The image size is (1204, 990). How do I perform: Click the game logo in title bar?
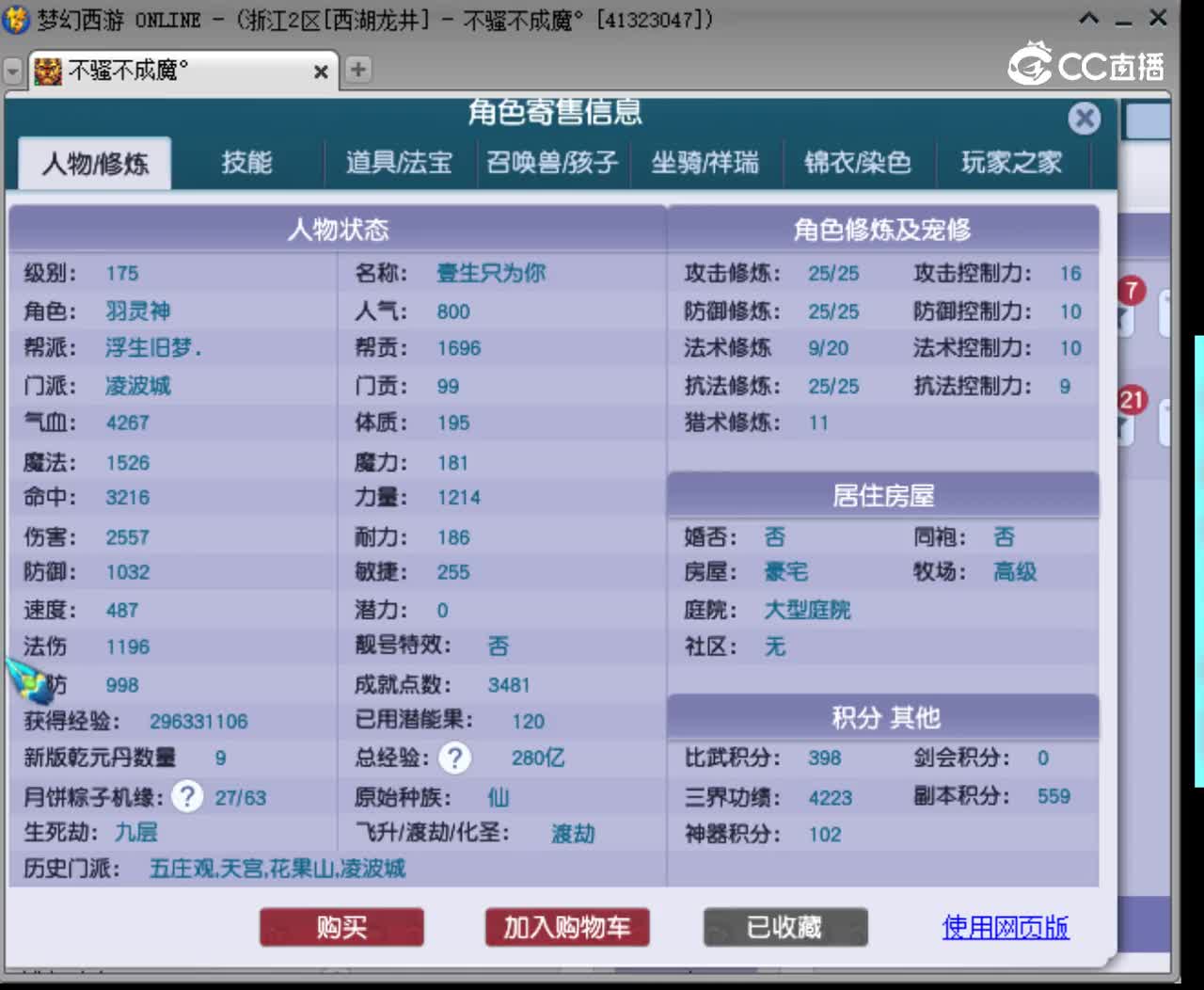15,19
